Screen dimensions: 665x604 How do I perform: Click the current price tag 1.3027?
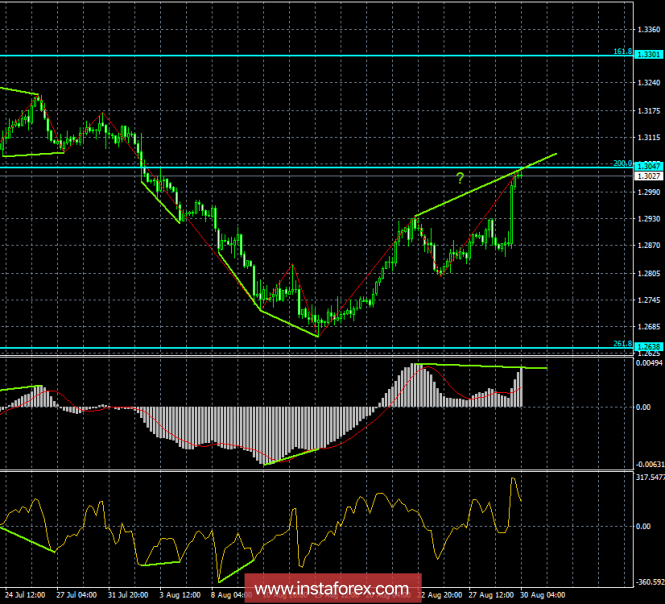[649, 176]
